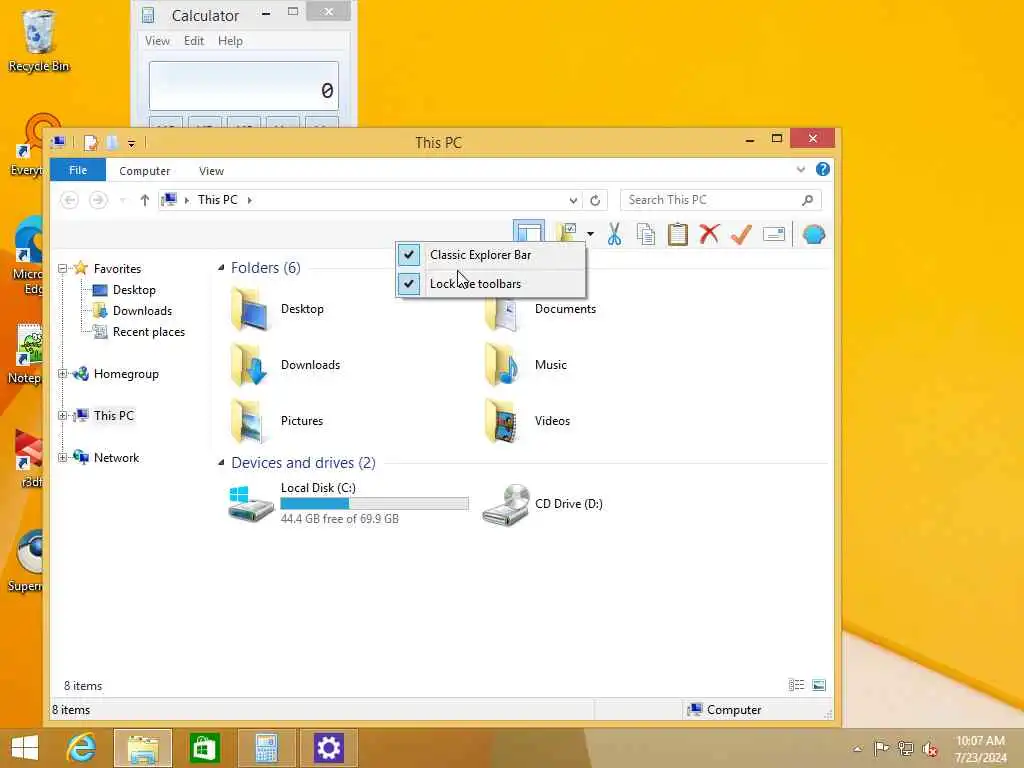The width and height of the screenshot is (1024, 768).
Task: Select the CD Drive (D:) icon
Action: pyautogui.click(x=506, y=504)
